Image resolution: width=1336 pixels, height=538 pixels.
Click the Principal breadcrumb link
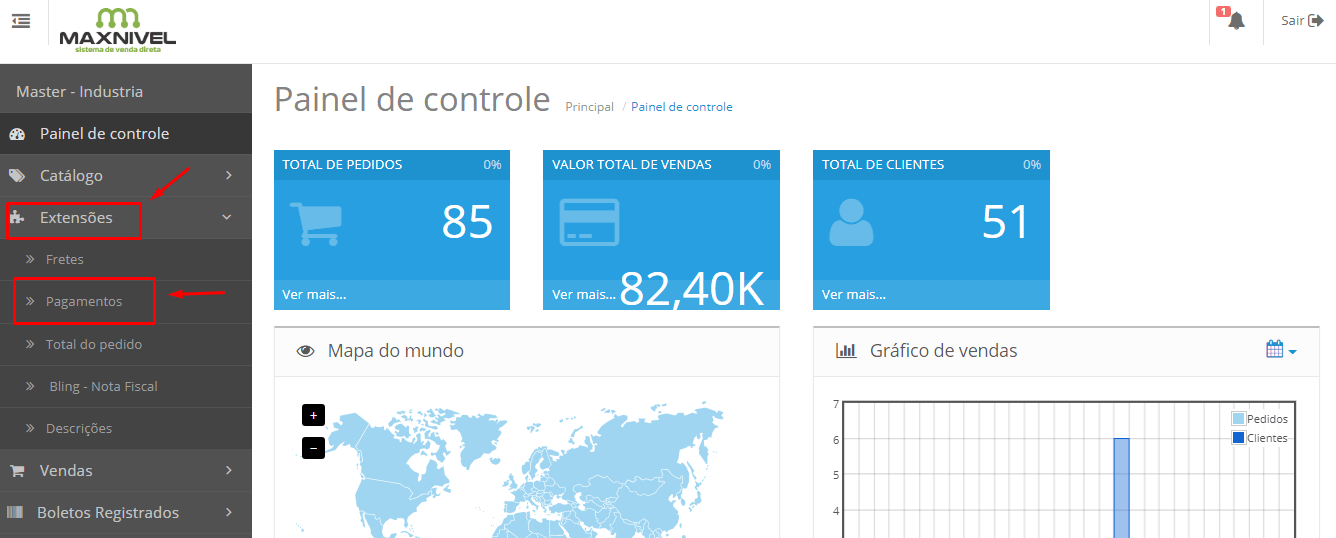point(589,107)
